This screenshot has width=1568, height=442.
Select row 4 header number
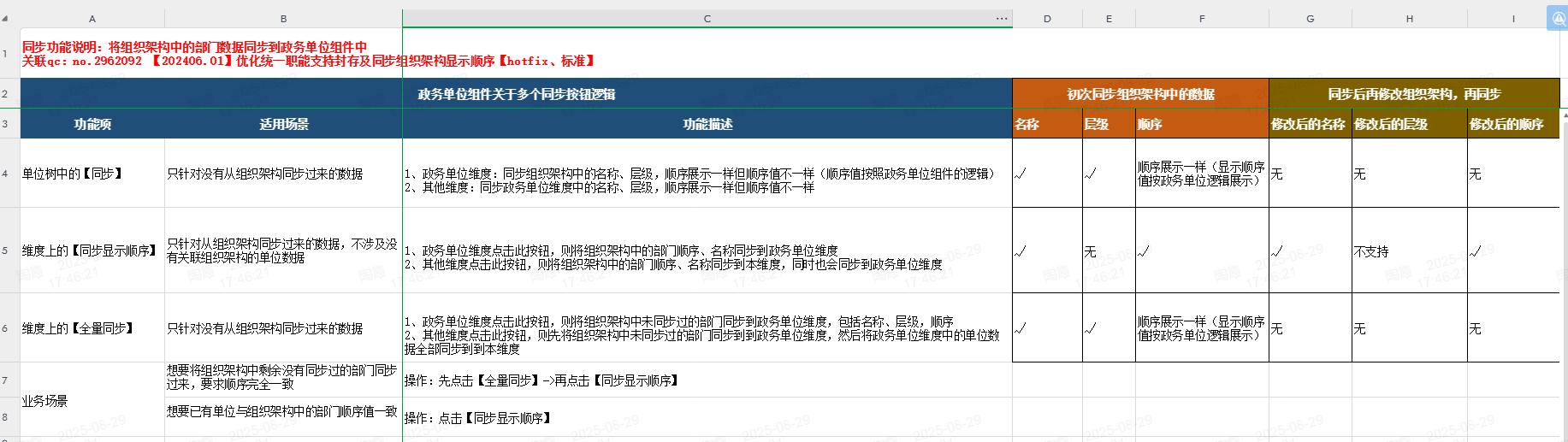[x=5, y=174]
